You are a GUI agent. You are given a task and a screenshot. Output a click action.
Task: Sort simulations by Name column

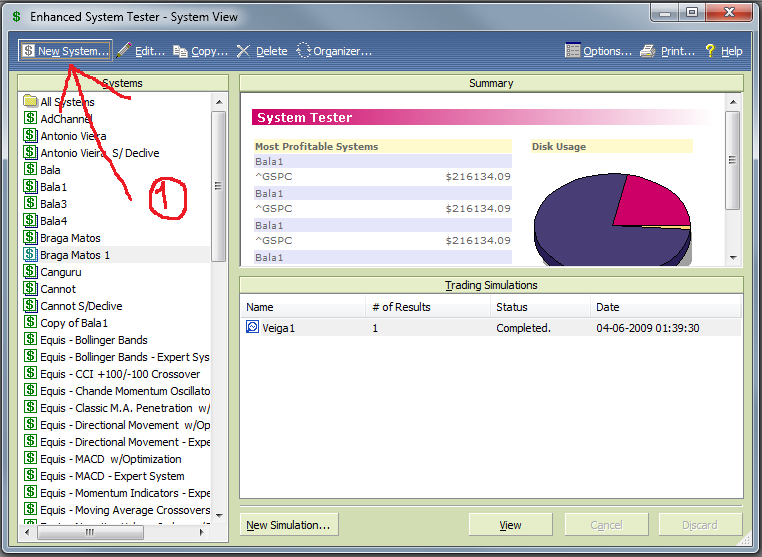point(303,307)
